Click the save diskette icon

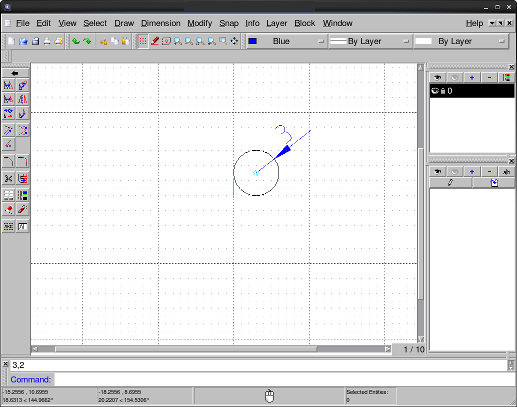point(35,41)
